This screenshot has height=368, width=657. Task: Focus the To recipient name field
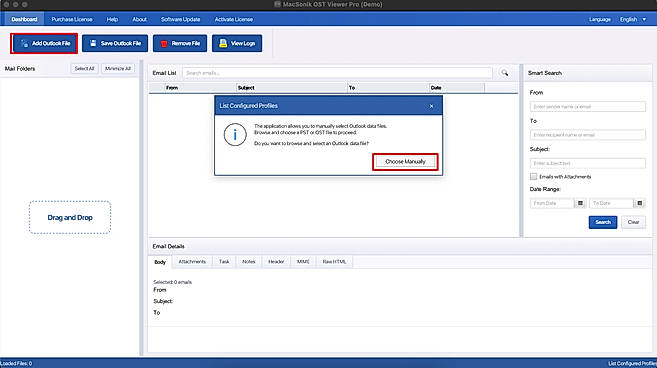pyautogui.click(x=587, y=135)
